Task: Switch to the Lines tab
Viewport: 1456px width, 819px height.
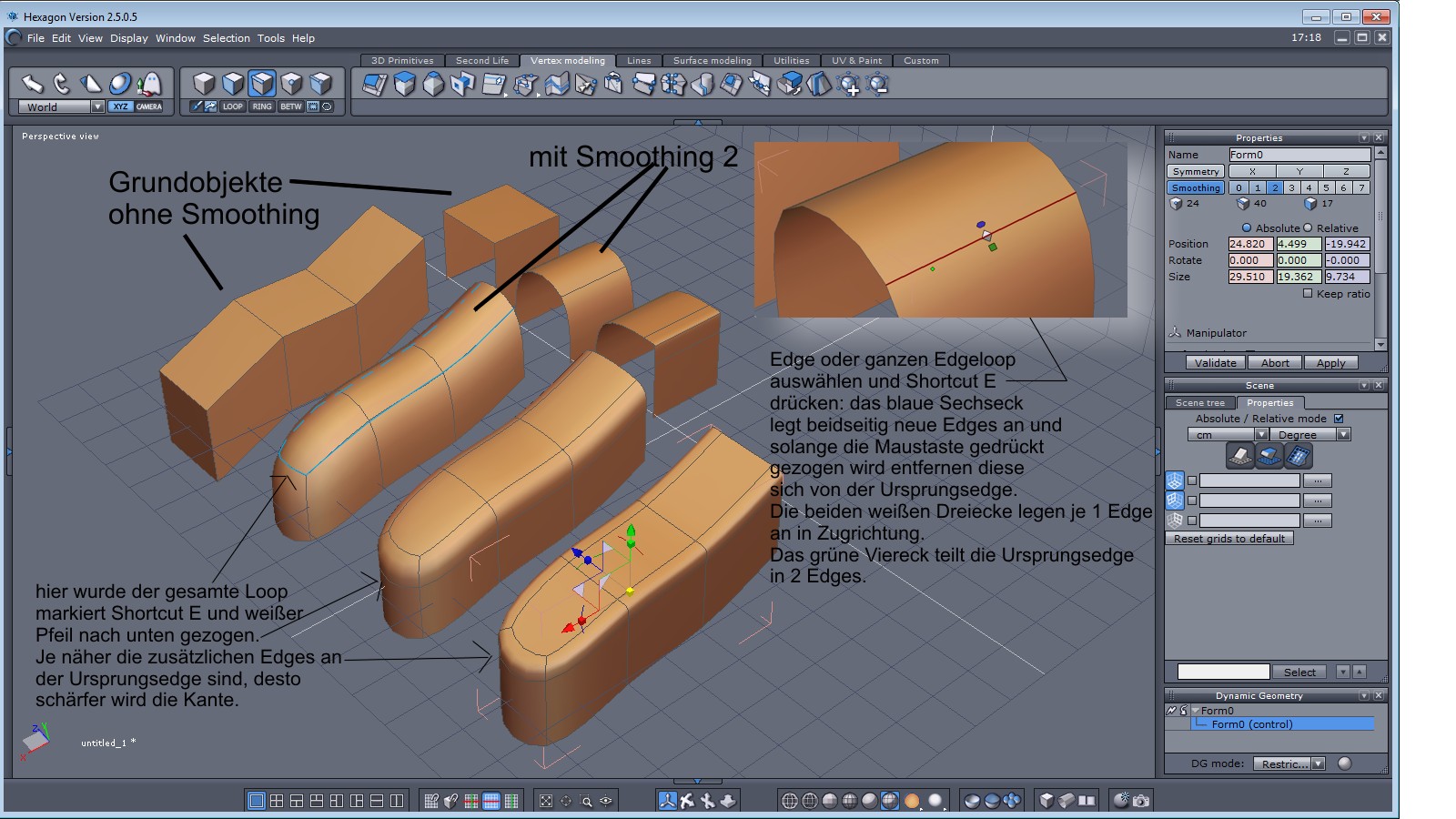Action: click(x=639, y=61)
